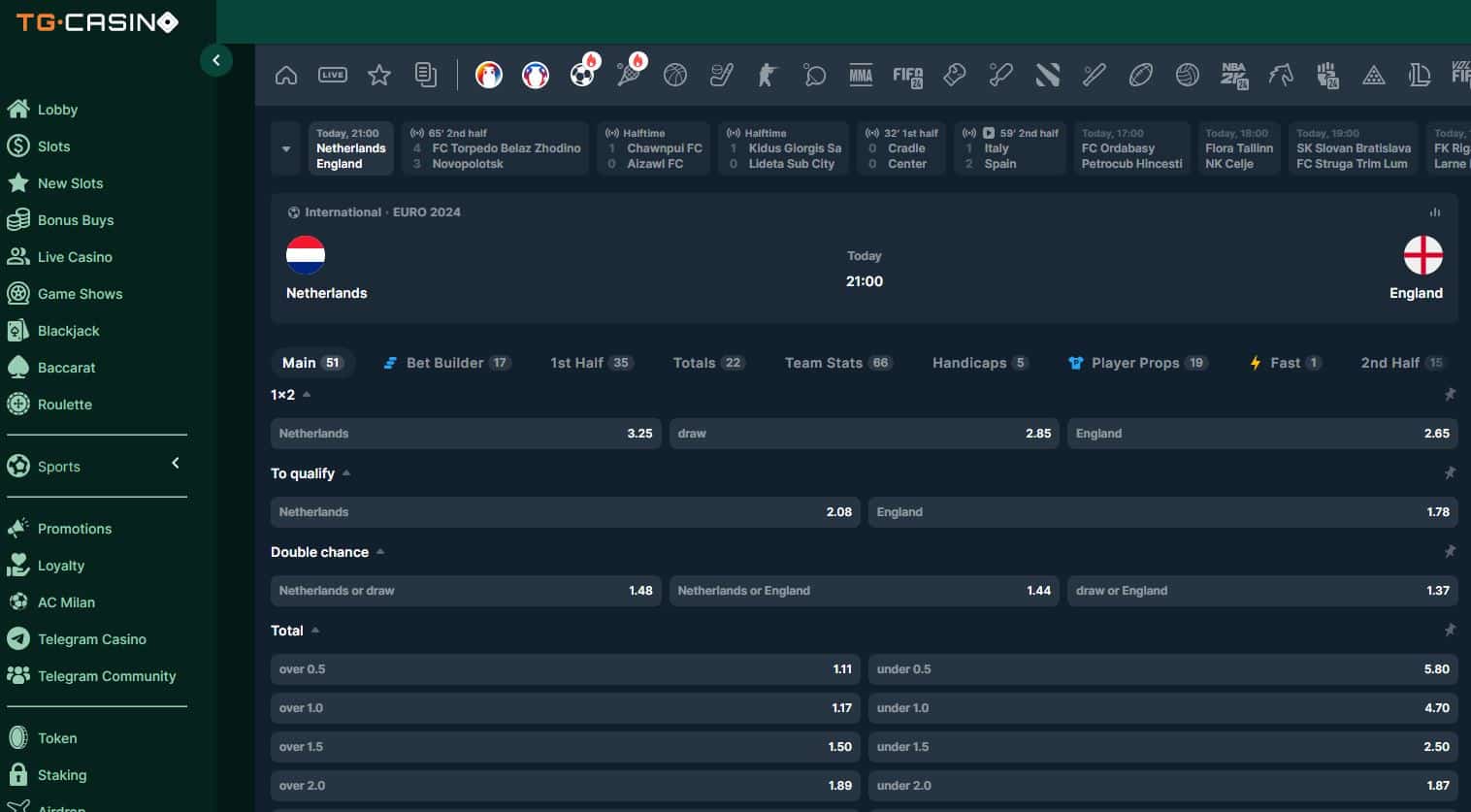Pick Netherlands or draw at 1.48
This screenshot has width=1471, height=812.
click(x=466, y=591)
